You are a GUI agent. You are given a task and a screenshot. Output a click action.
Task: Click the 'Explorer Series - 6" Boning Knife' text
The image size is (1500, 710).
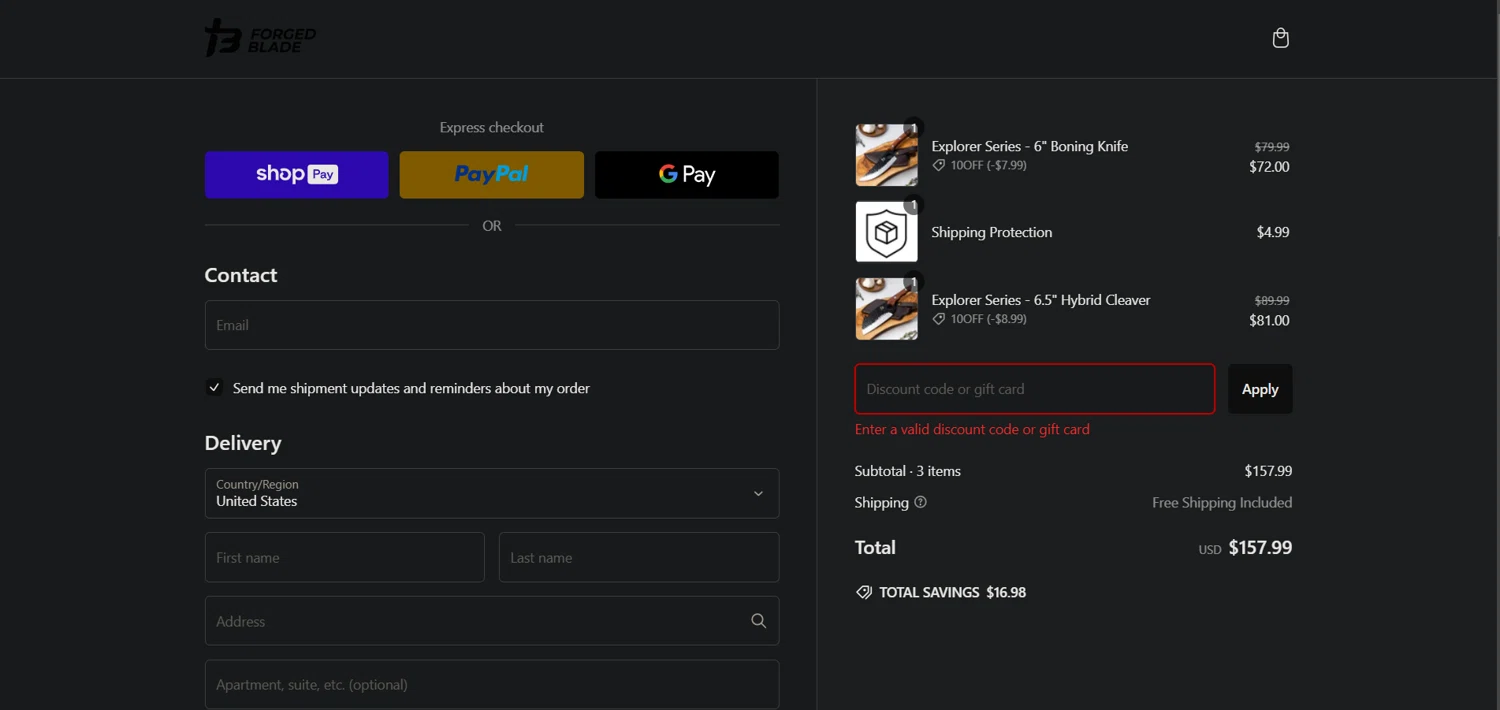1029,146
